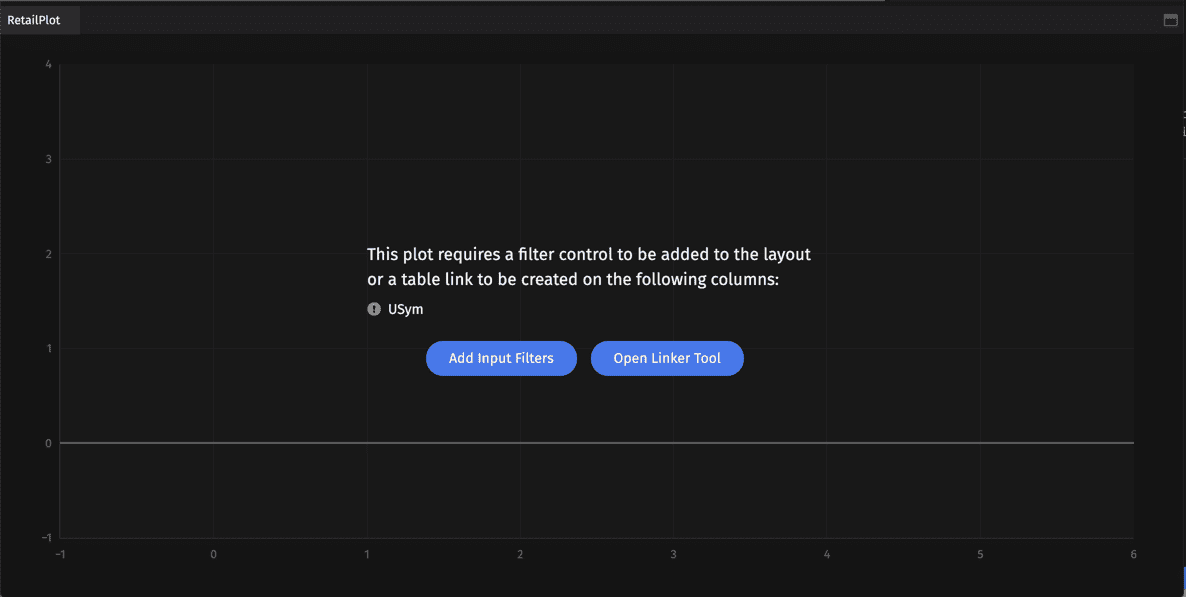Maximize the panel using the top-right icon
The width and height of the screenshot is (1186, 597).
tap(1170, 20)
